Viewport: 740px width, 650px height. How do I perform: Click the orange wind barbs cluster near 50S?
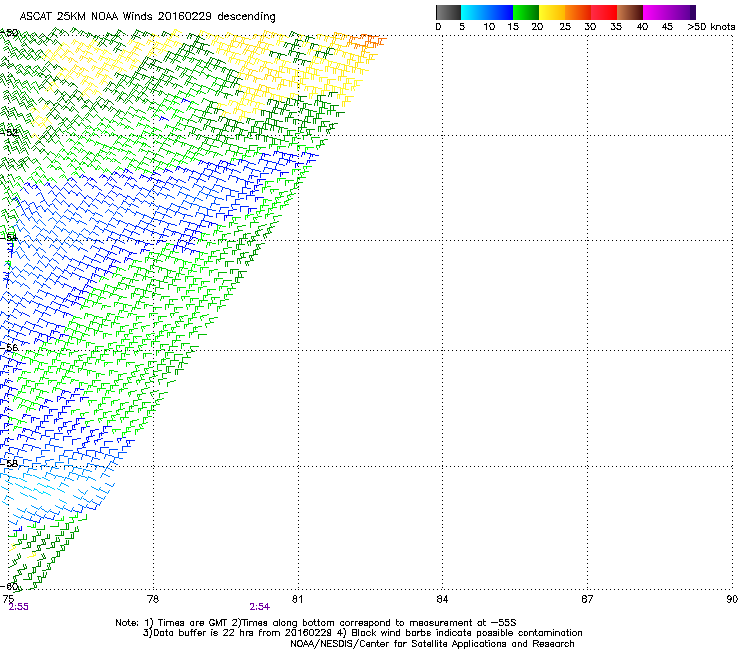point(368,41)
